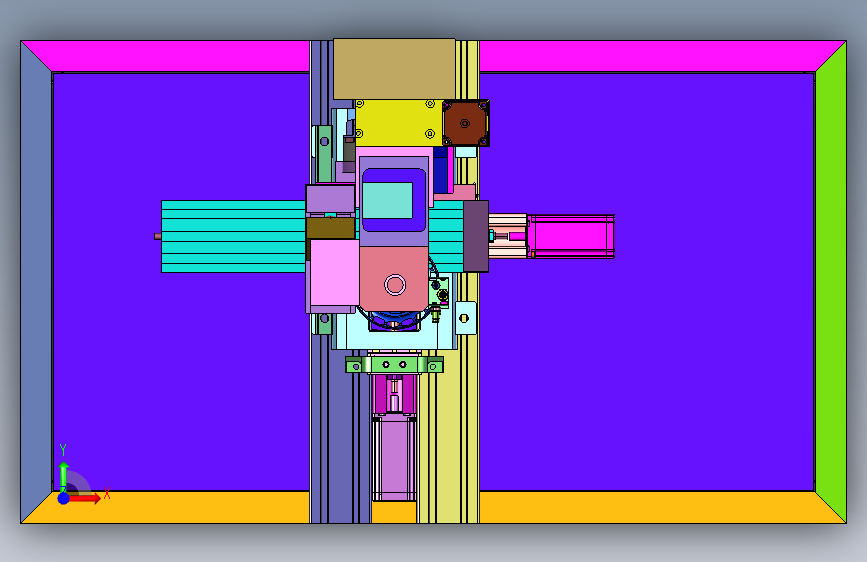Select the white bracket with yellow hole
Screen dimensions: 867x562
(466, 318)
